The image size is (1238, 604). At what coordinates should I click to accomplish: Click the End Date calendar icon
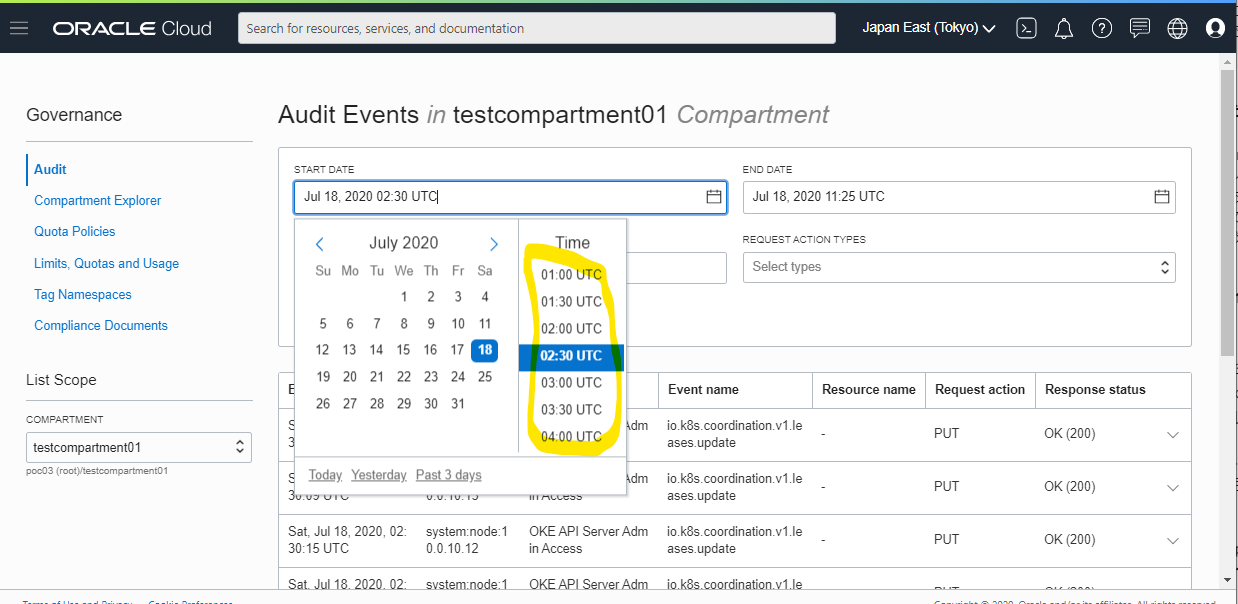(x=1162, y=197)
